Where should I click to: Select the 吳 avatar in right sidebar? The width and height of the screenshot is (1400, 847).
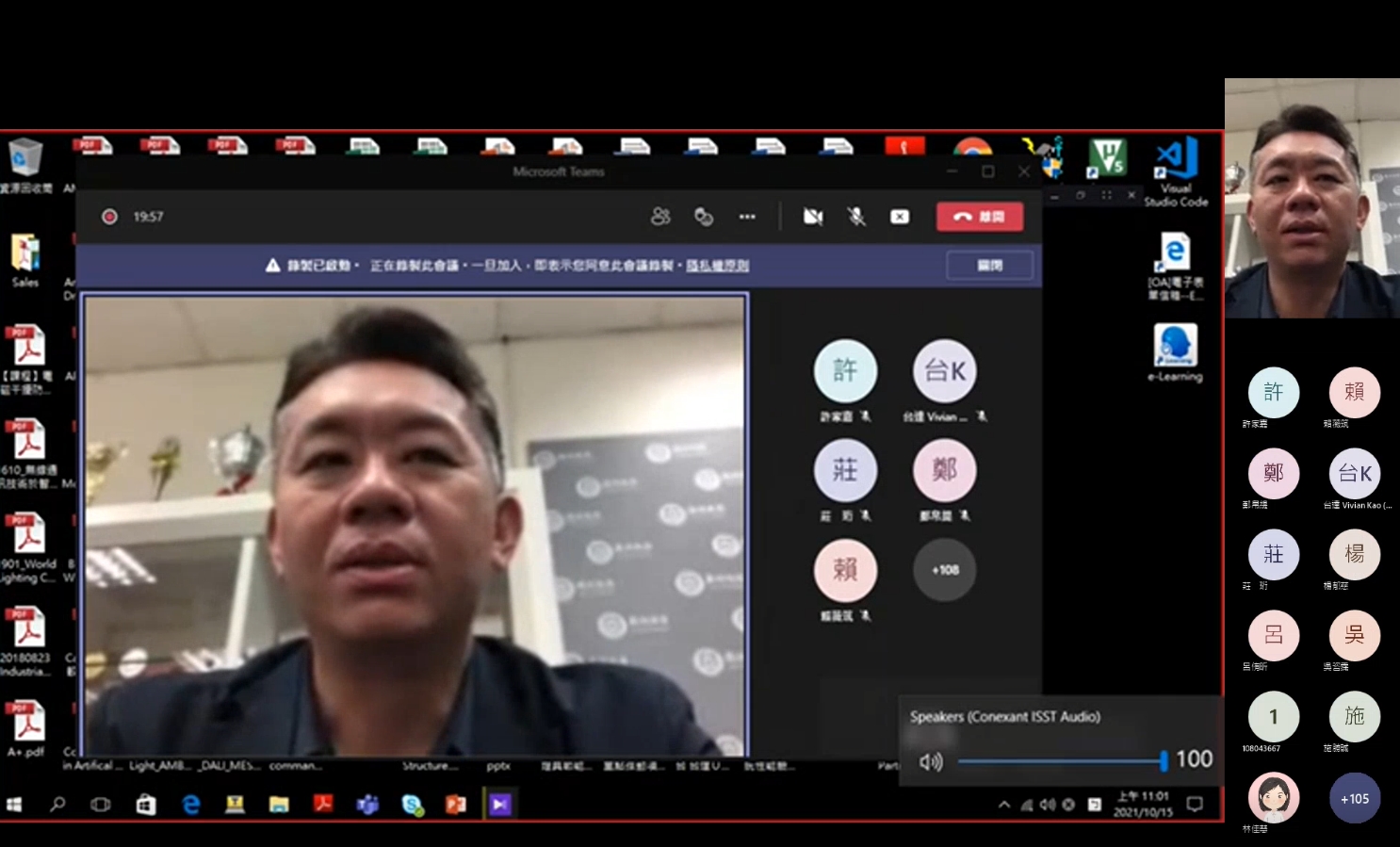point(1355,635)
